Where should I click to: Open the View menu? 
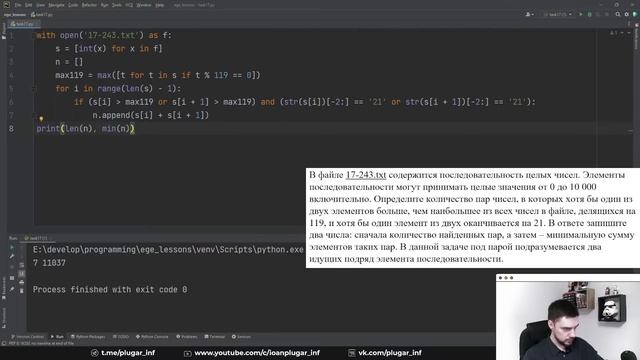pyautogui.click(x=40, y=5)
